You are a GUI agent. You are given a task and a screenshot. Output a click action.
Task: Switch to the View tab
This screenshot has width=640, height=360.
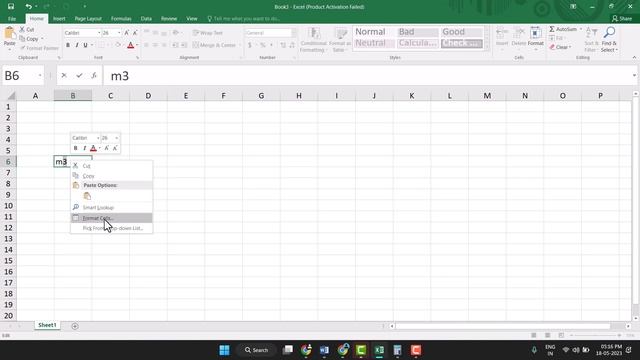[192, 19]
